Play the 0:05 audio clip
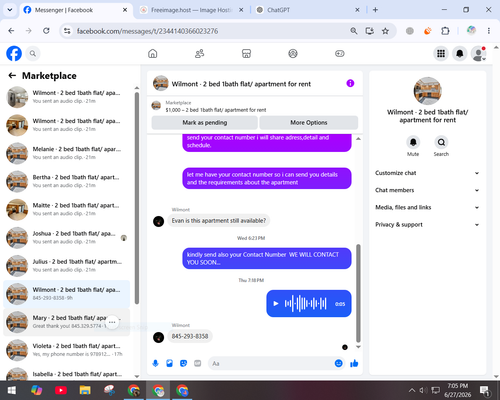Screen dimensions: 500x400 (x=276, y=304)
